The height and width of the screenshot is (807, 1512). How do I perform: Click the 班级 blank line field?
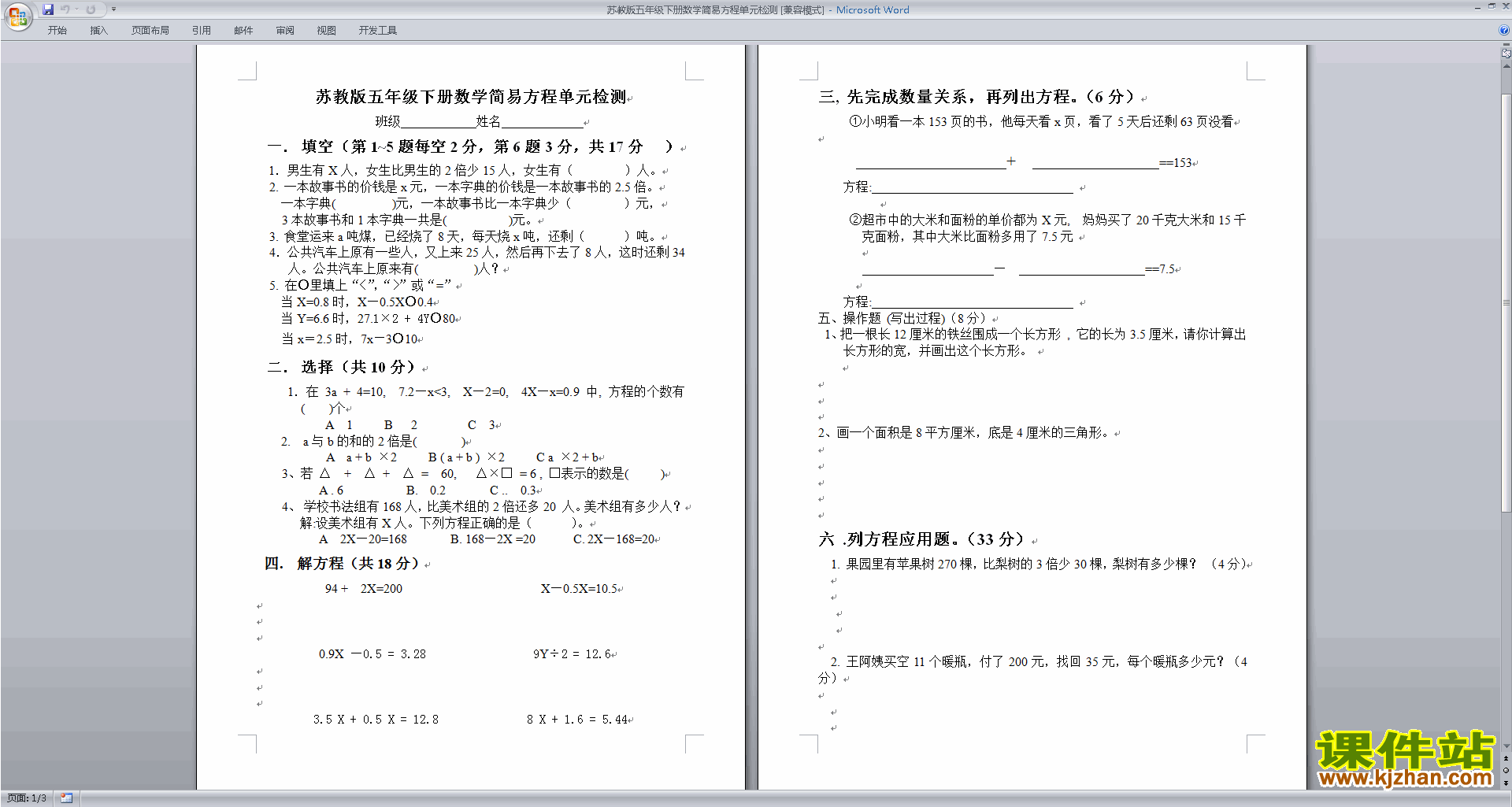(438, 121)
